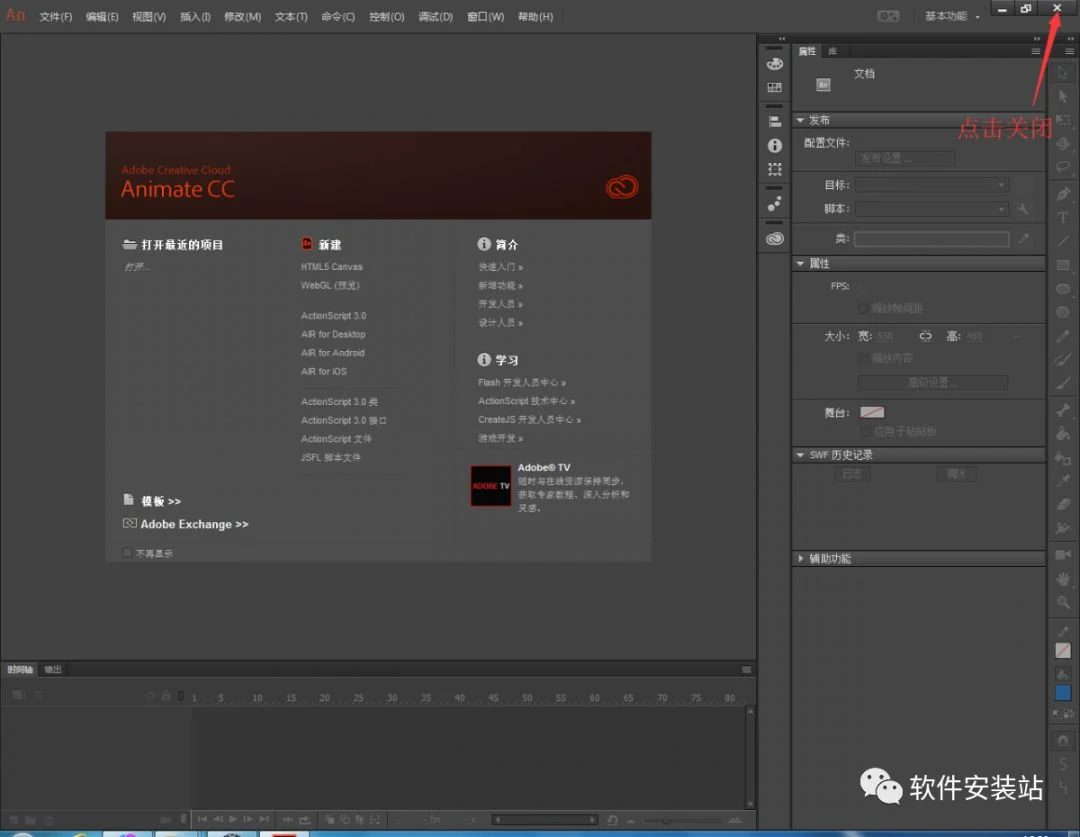Open the Align panel icon

[775, 122]
